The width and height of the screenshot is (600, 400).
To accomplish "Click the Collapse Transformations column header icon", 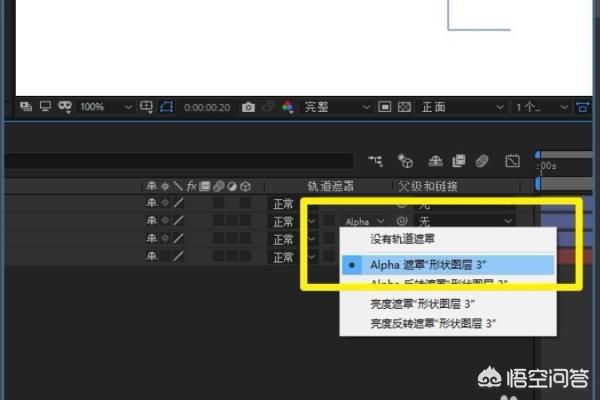I will click(x=165, y=186).
